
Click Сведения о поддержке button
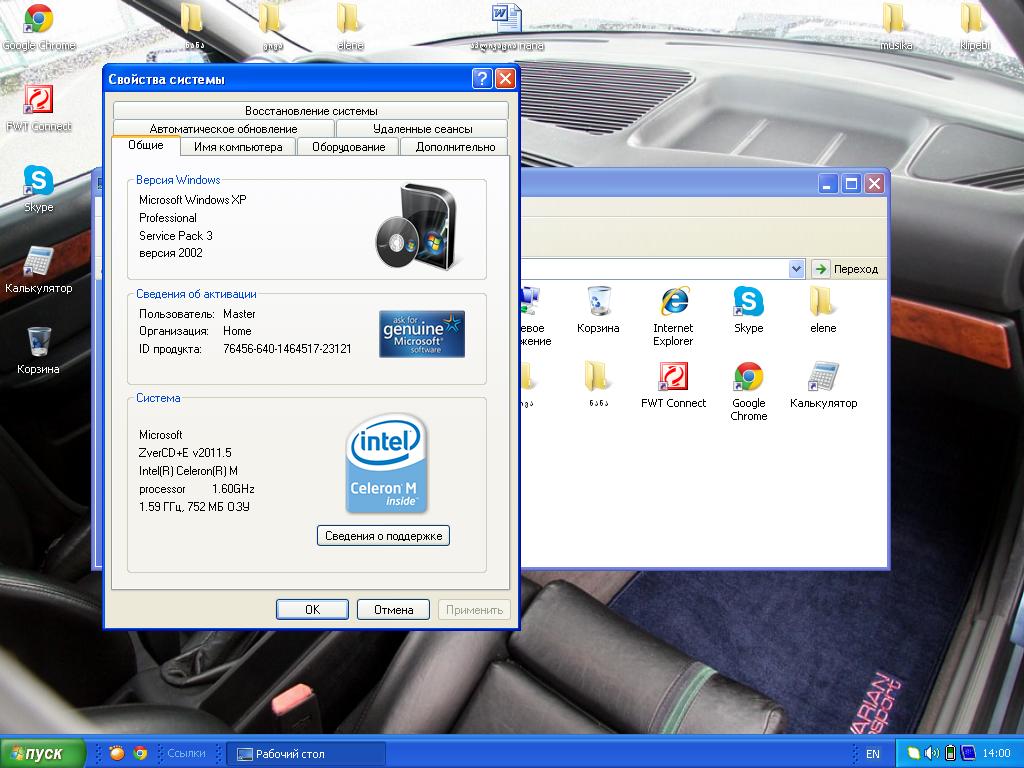point(383,536)
